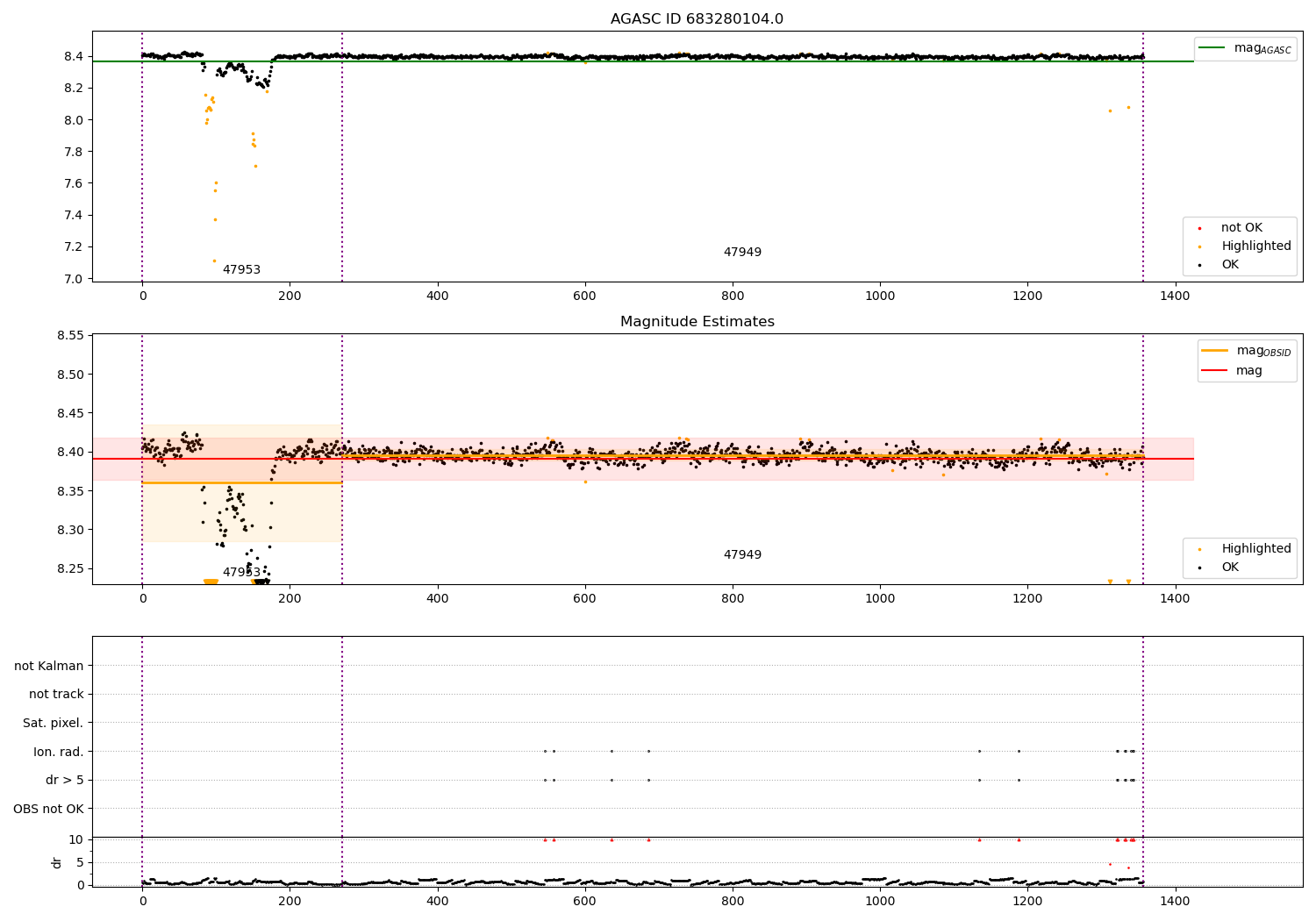Click the 7.0 y-tick in top plot
Viewport: 1316px width, 921px height.
pos(74,279)
